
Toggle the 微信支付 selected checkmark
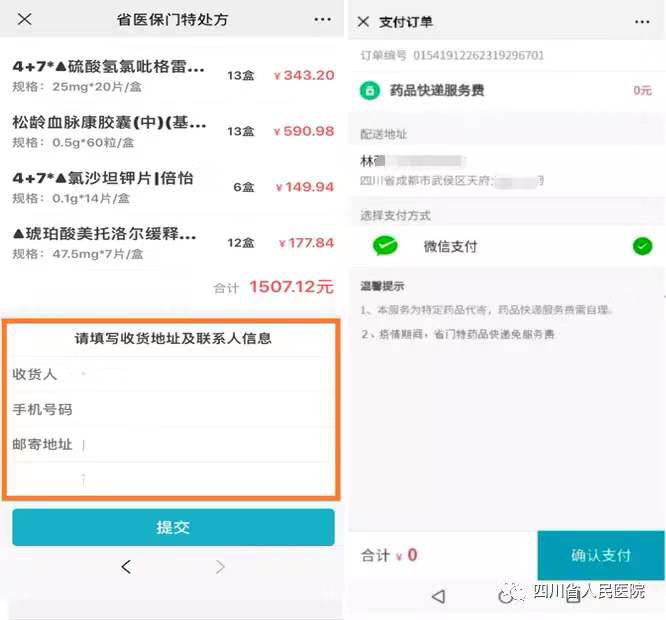(642, 246)
